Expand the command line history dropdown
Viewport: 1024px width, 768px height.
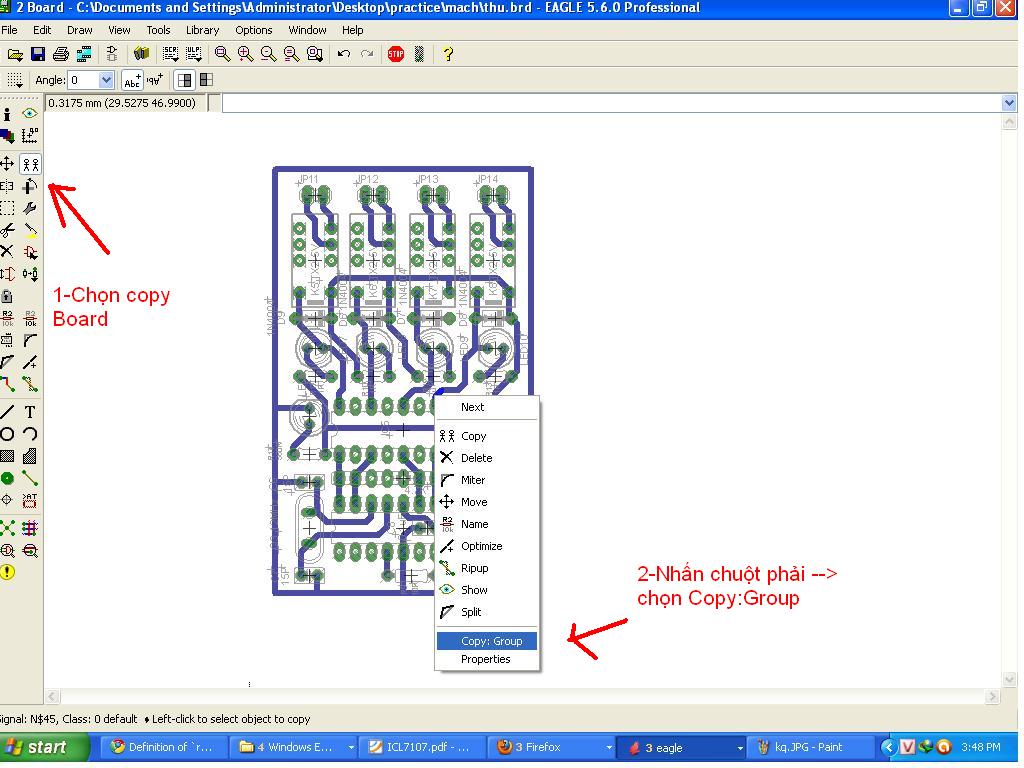[1009, 103]
